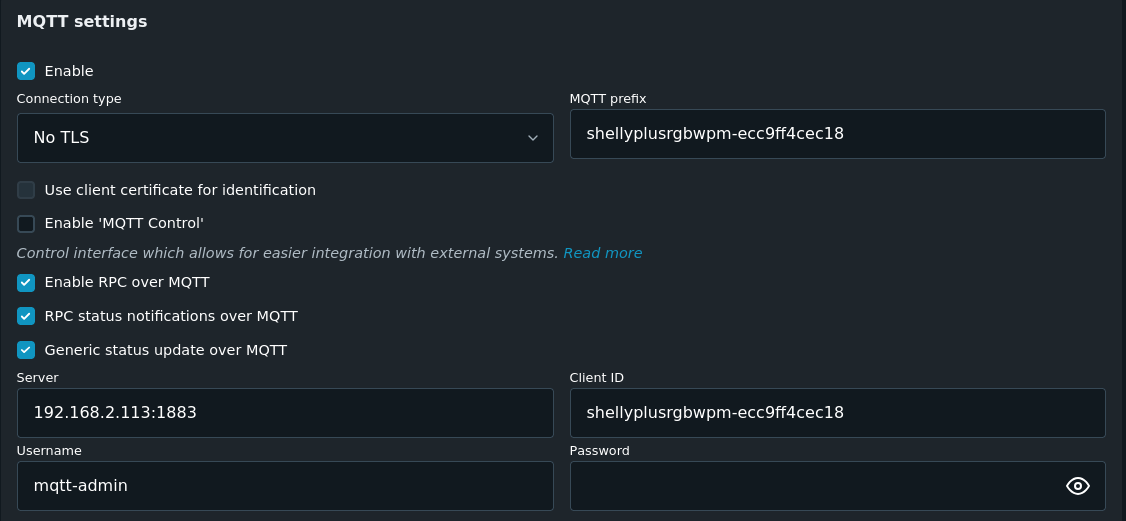Toggle RPC status notifications over MQTT
This screenshot has width=1126, height=521.
click(26, 316)
